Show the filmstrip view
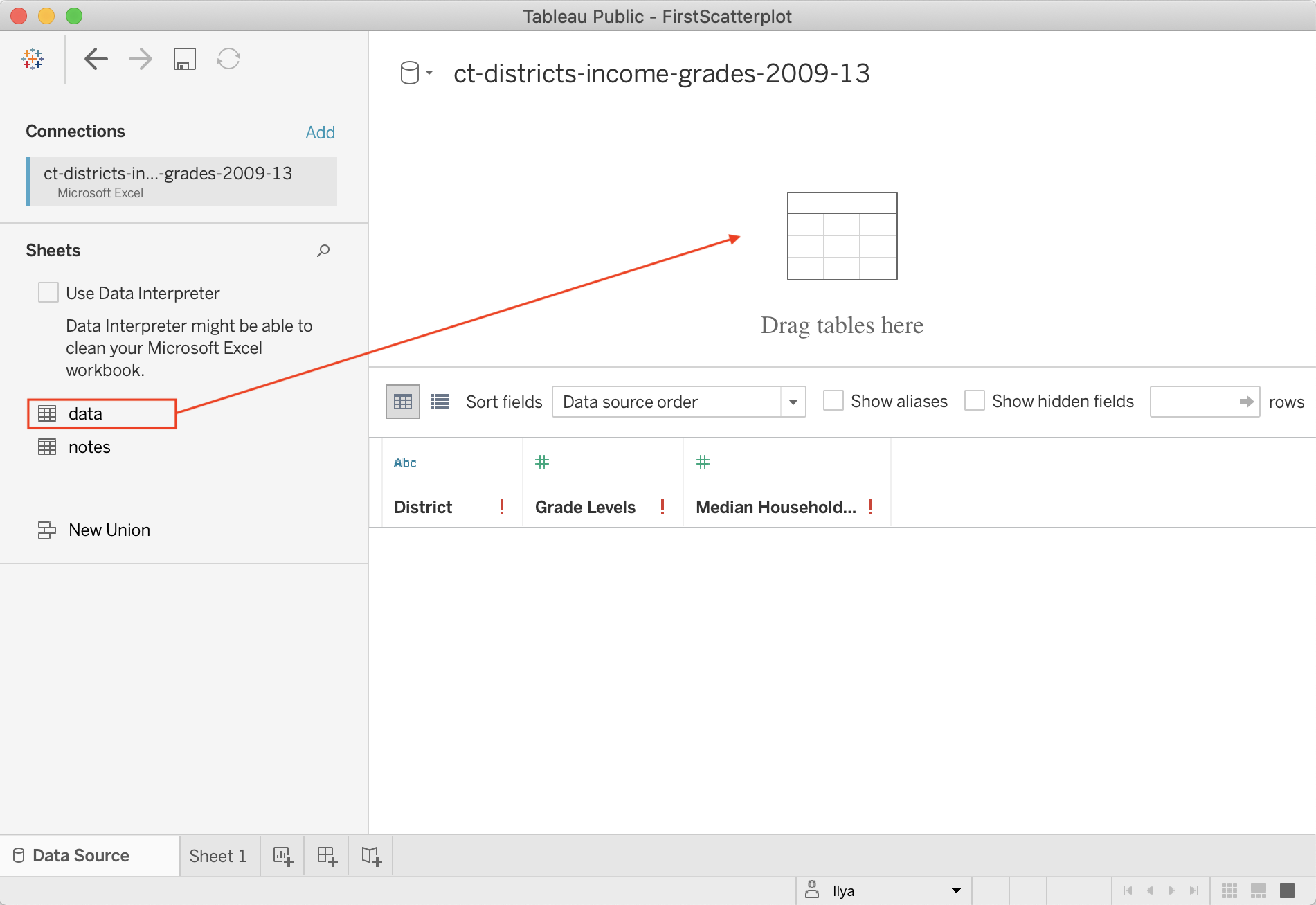1316x905 pixels. [1259, 890]
